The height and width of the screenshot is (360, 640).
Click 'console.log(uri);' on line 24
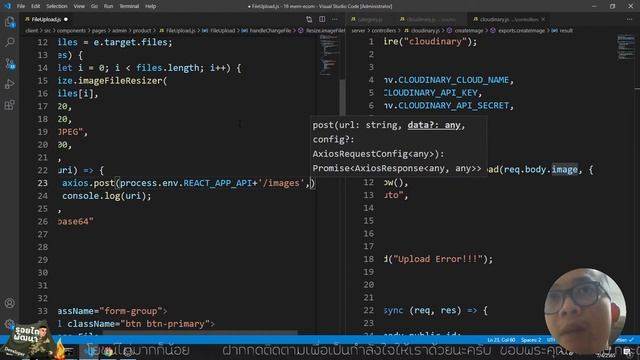(107, 196)
